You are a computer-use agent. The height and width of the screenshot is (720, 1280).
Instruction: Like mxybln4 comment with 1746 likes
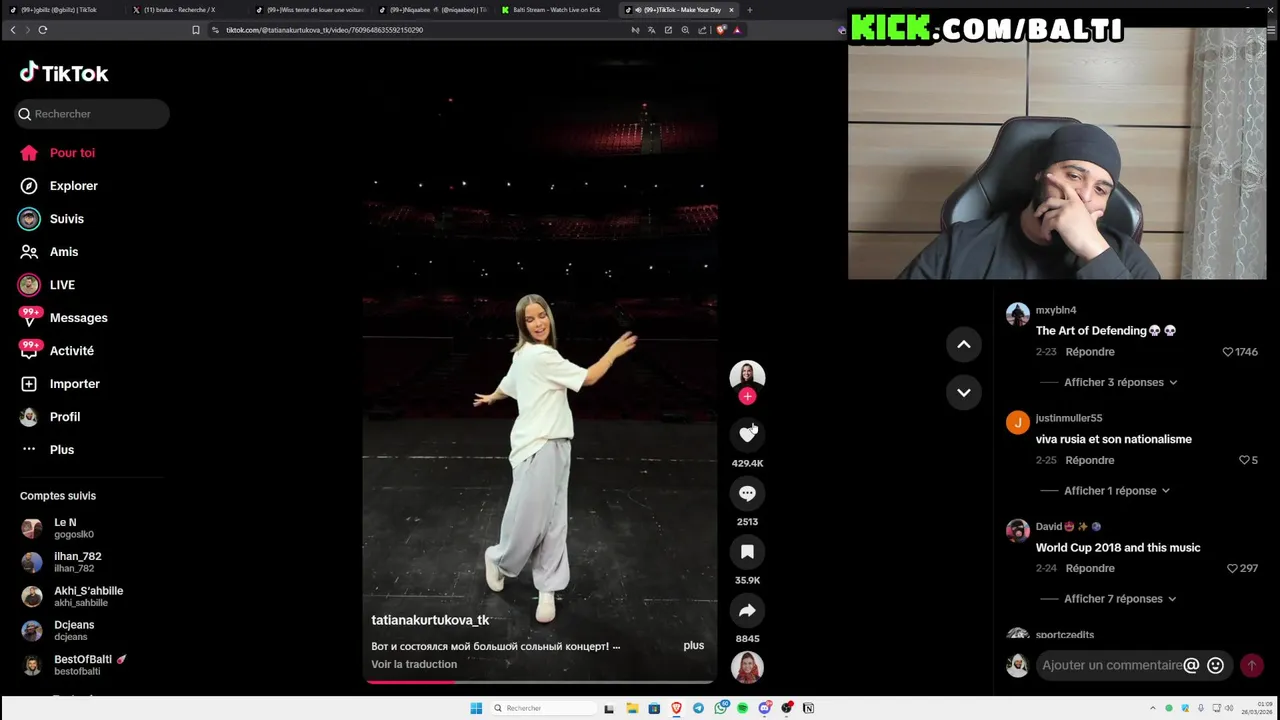(x=1228, y=352)
